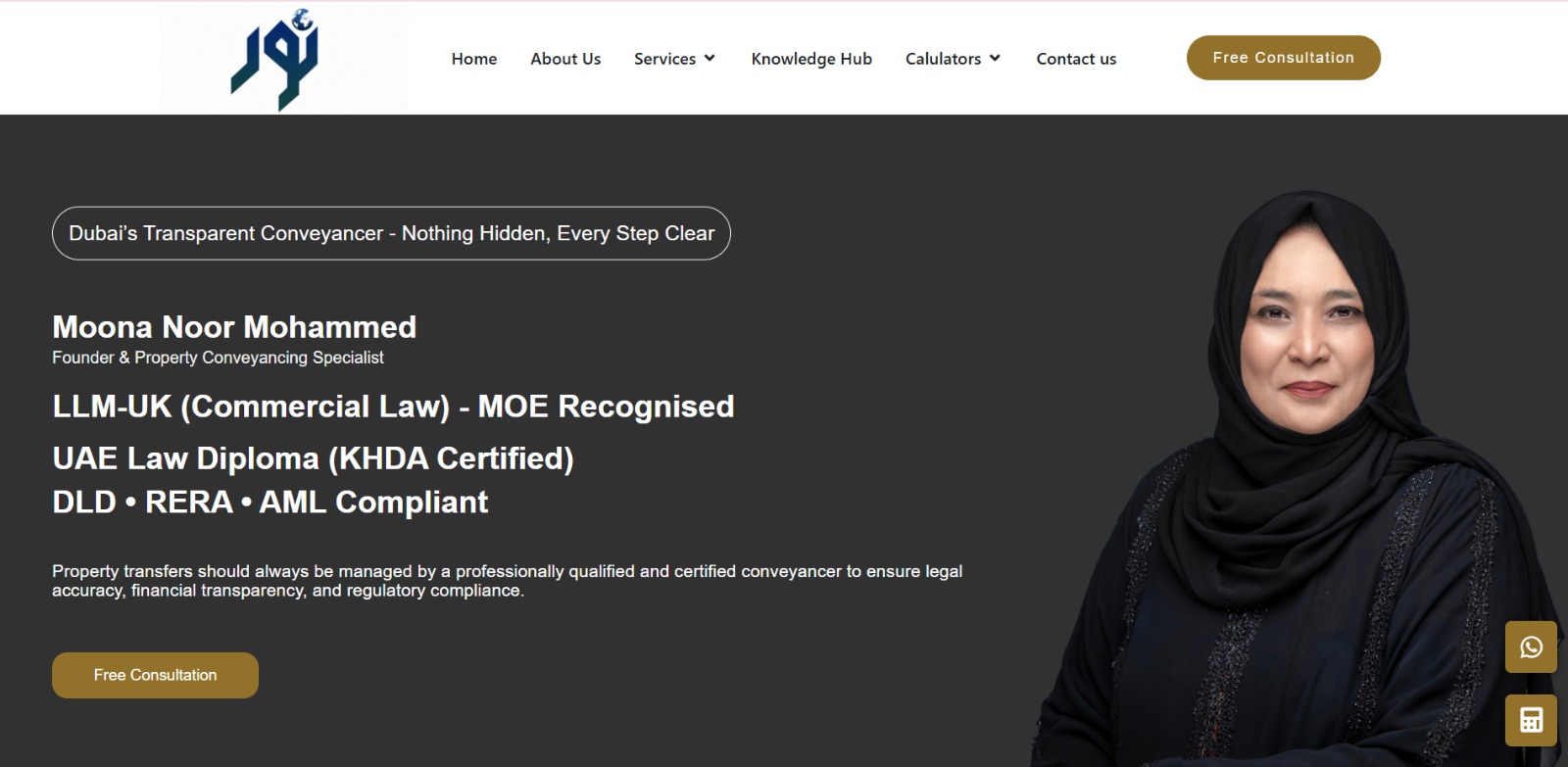This screenshot has height=767, width=1568.
Task: Open the Knowledge Hub page
Action: click(811, 59)
